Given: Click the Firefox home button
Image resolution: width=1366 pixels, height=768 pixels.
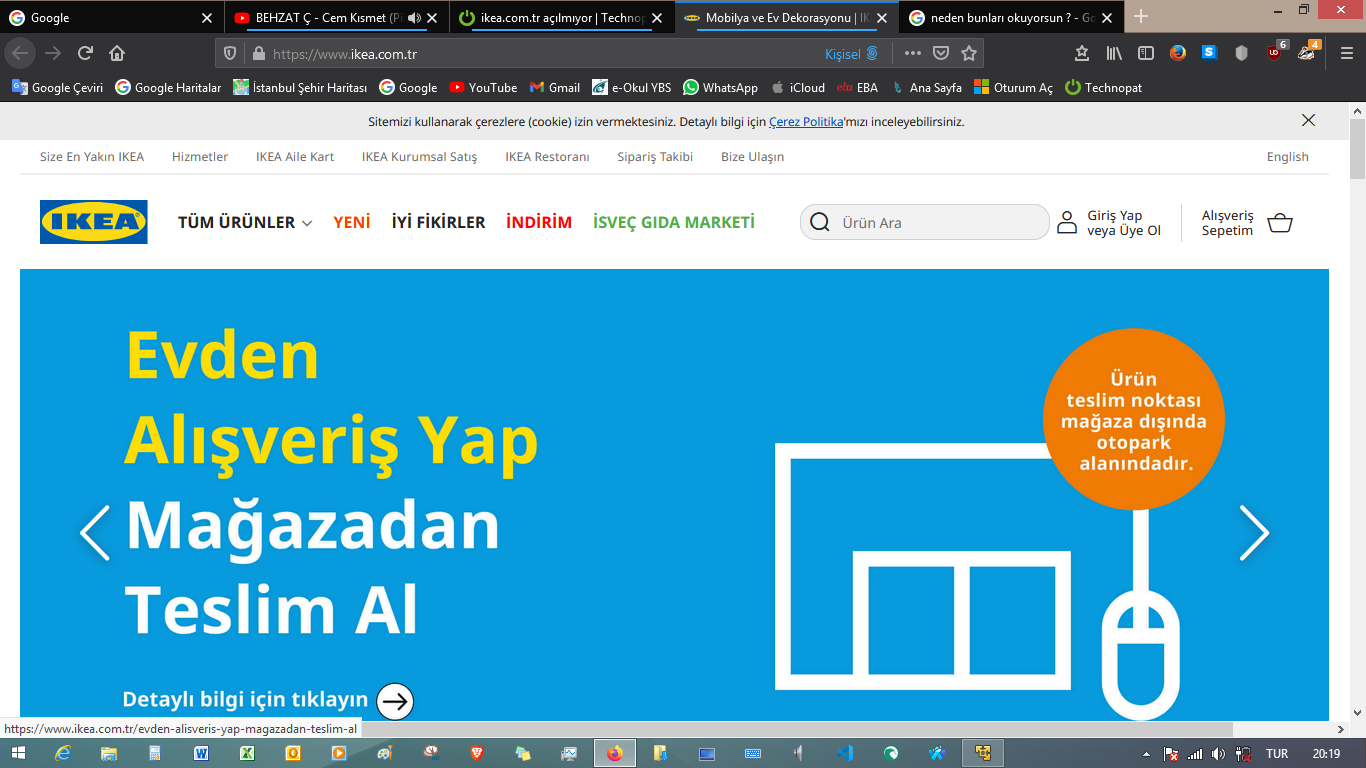Looking at the screenshot, I should point(117,53).
